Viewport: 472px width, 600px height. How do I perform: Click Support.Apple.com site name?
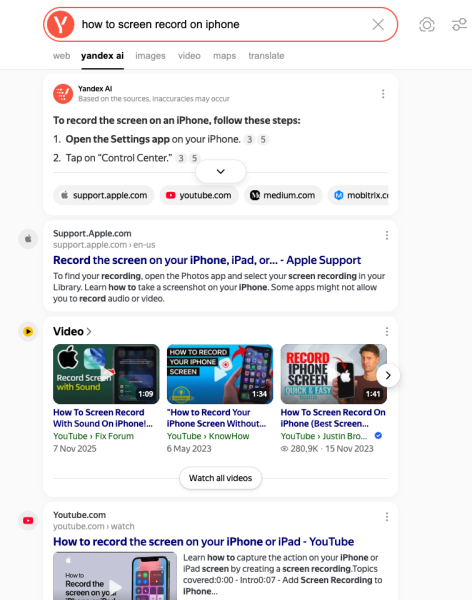(x=92, y=233)
